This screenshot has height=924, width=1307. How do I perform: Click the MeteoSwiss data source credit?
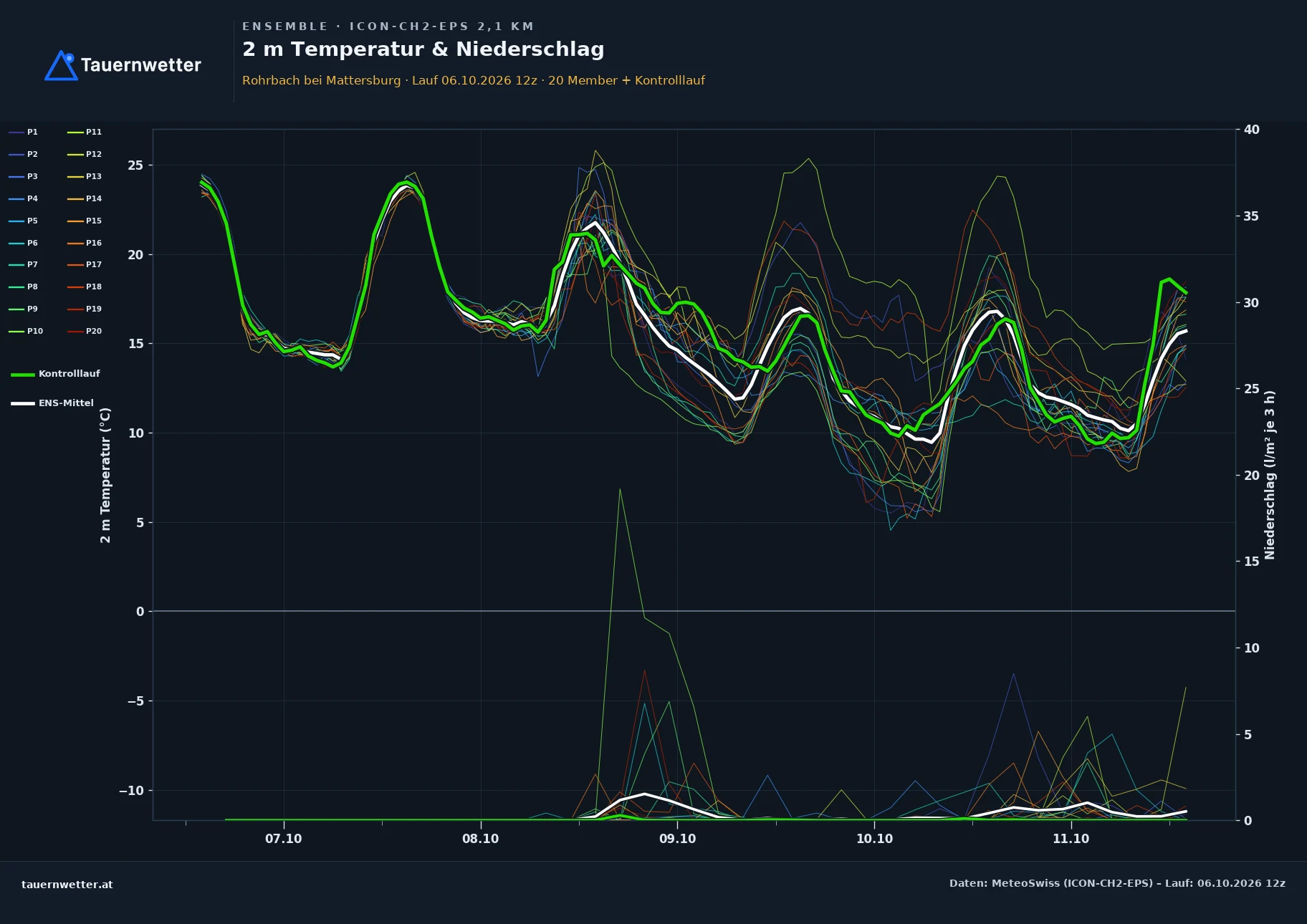(x=1117, y=883)
